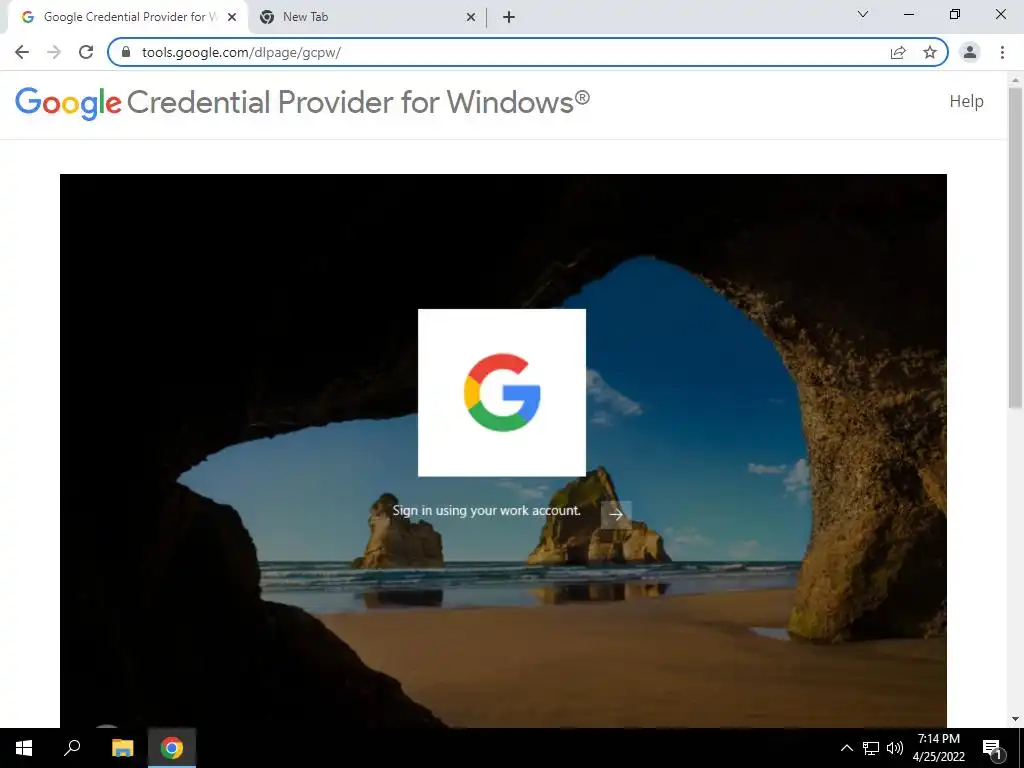Show hidden system tray icons
Image resolution: width=1024 pixels, height=768 pixels.
[x=846, y=748]
